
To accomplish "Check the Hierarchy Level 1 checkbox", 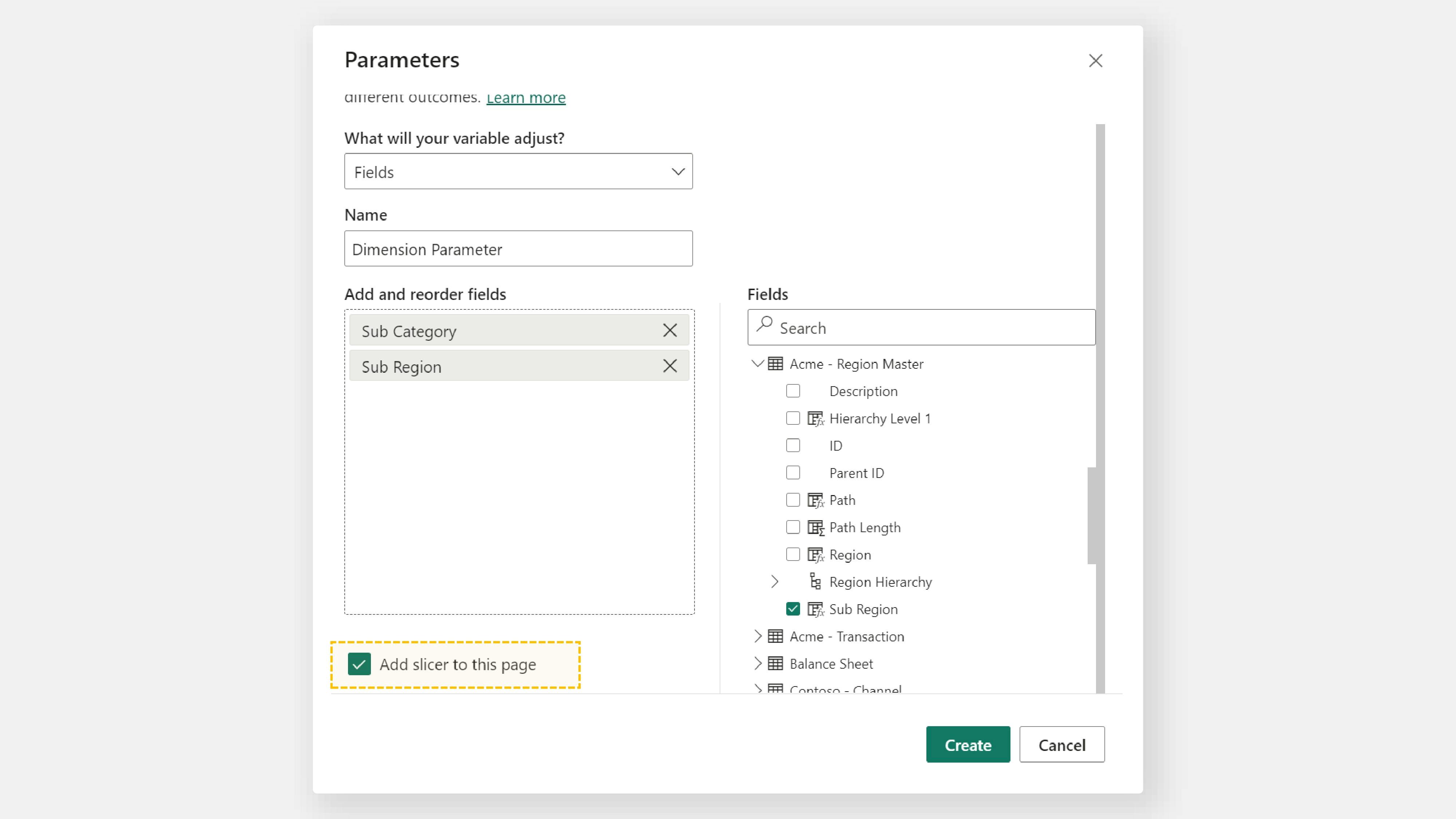I will [793, 418].
